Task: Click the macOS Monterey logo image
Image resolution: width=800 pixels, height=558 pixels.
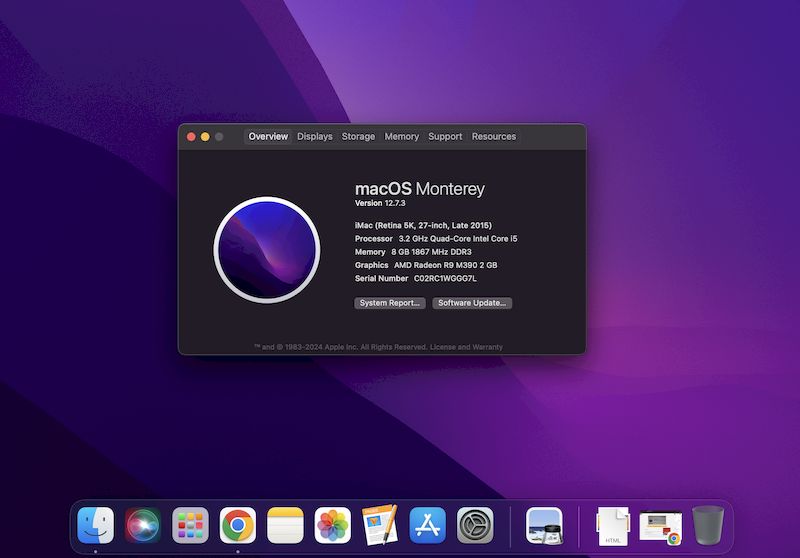Action: pyautogui.click(x=267, y=250)
